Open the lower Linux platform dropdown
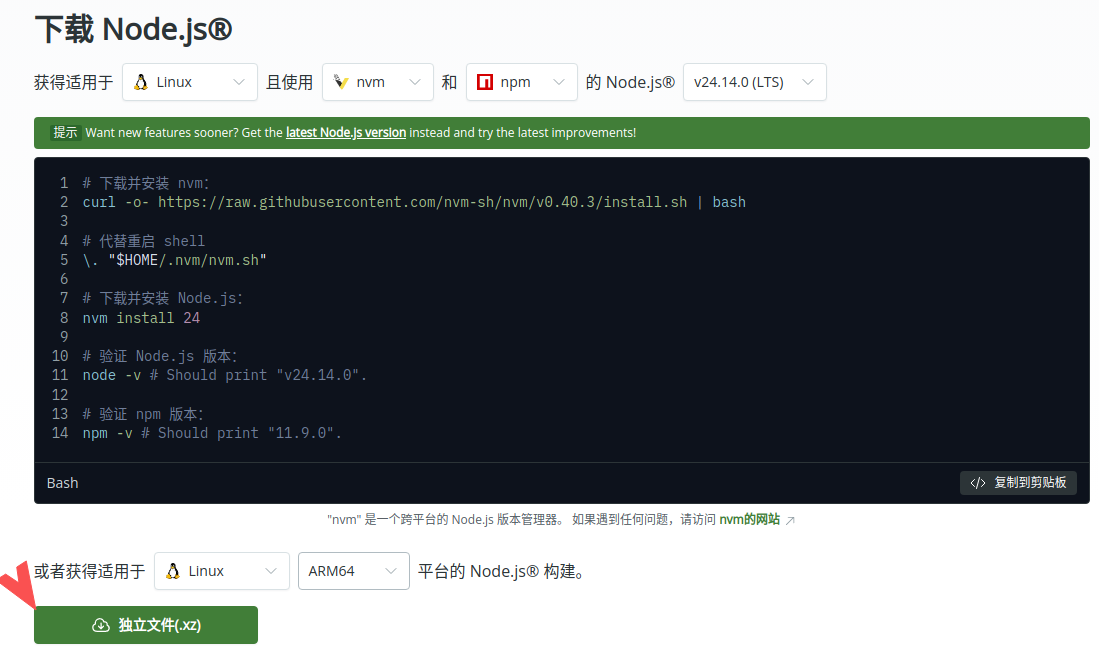 tap(221, 571)
